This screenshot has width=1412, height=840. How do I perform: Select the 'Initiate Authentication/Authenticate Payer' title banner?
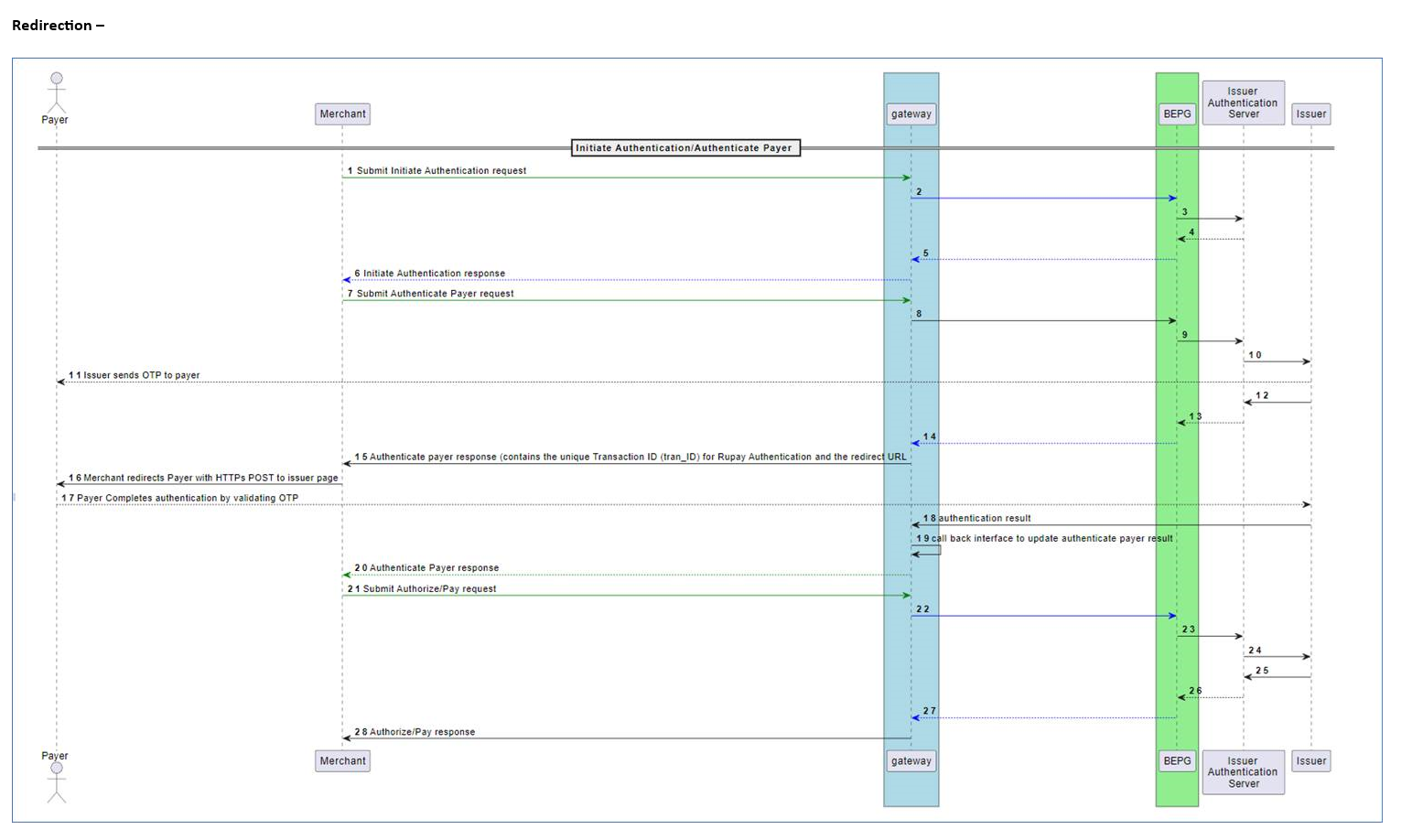point(685,147)
